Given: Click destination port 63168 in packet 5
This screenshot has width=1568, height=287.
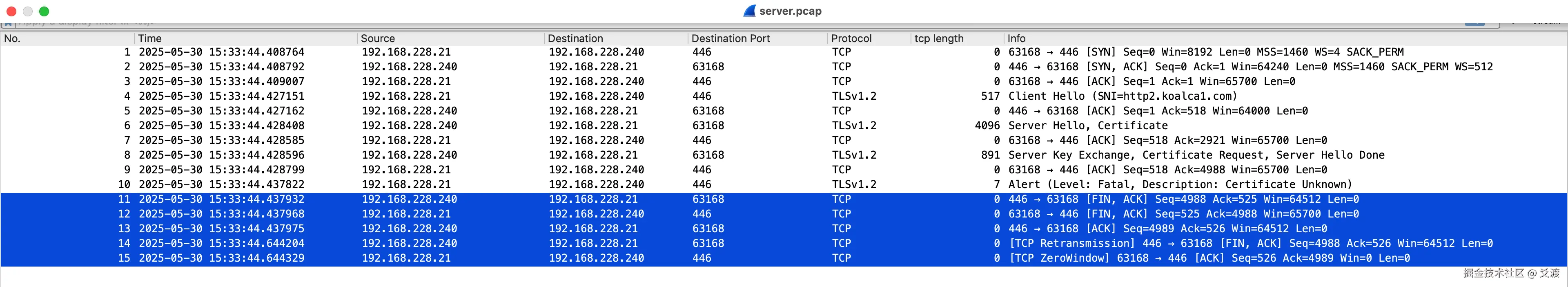Looking at the screenshot, I should pos(708,111).
